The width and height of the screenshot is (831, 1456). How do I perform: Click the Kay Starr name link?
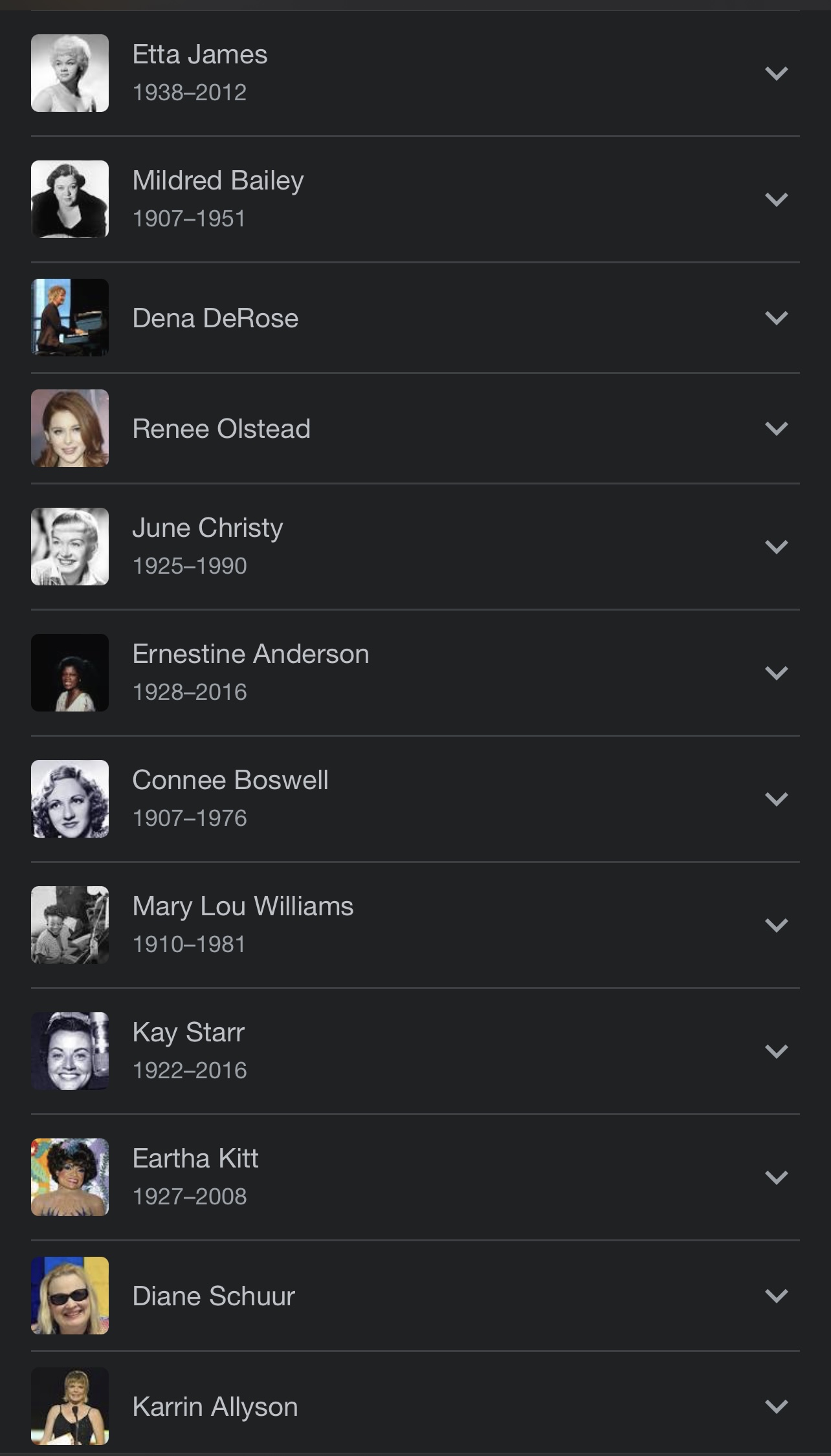[188, 1032]
